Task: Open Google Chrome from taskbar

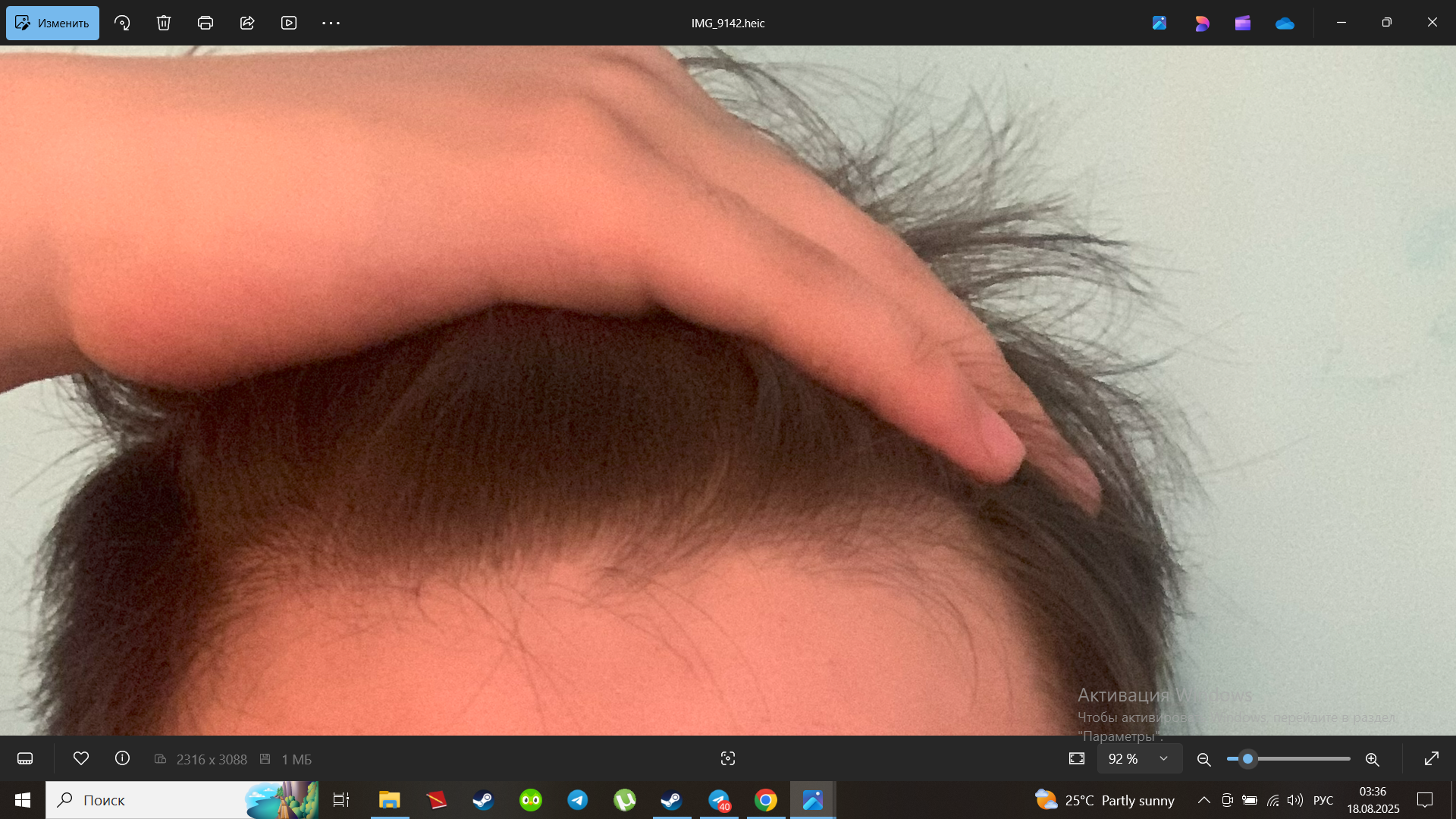Action: point(766,800)
